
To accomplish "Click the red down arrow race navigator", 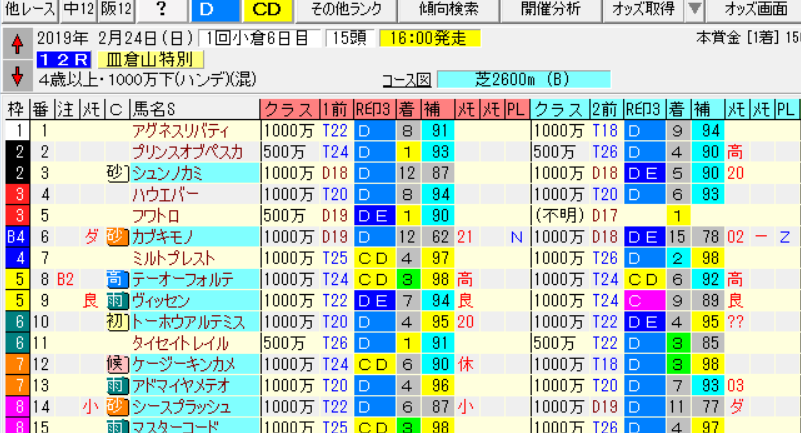I will [17, 76].
